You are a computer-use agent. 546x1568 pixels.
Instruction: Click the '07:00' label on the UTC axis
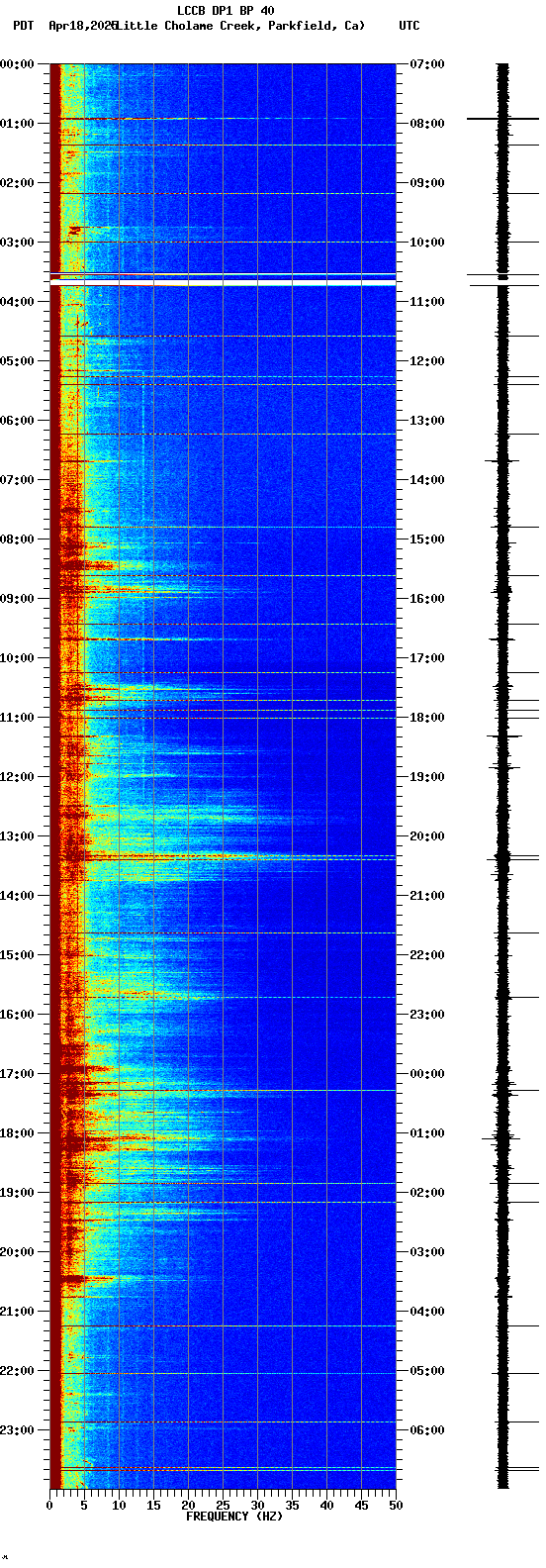(x=428, y=64)
